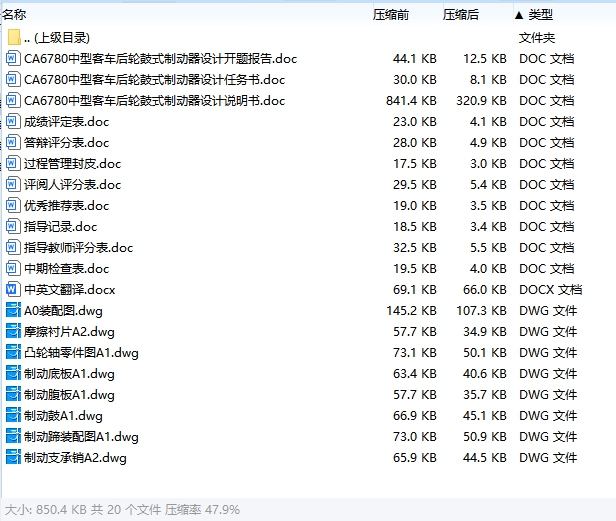616x521 pixels.
Task: Click the Word icon of 过程管理封皮.doc
Action: pos(12,163)
